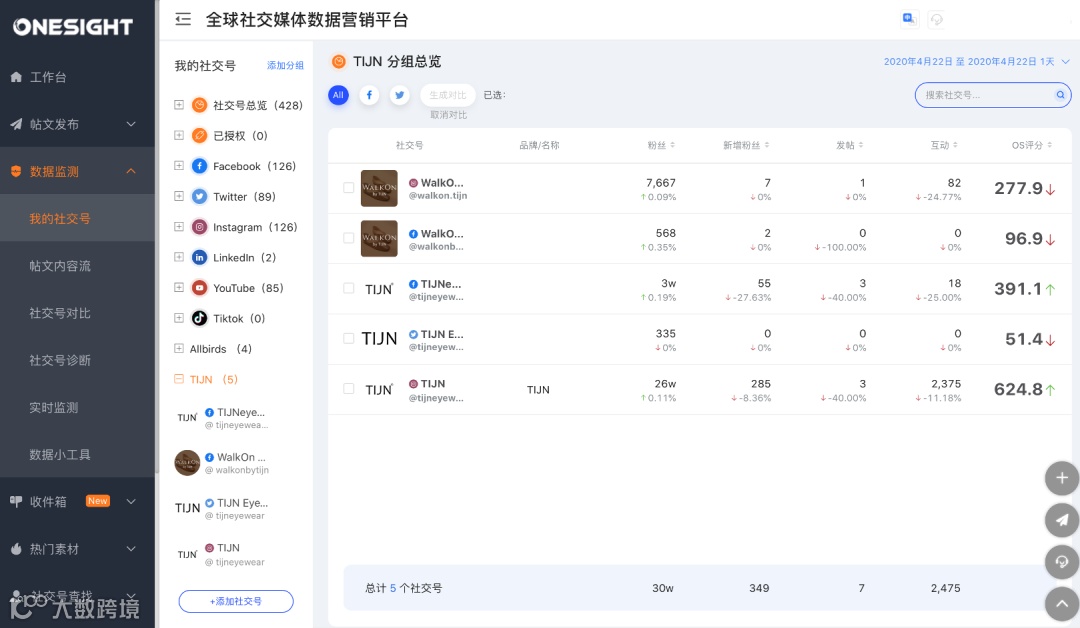Image resolution: width=1080 pixels, height=628 pixels.
Task: Expand the 帖文发布 menu
Action: pyautogui.click(x=77, y=124)
